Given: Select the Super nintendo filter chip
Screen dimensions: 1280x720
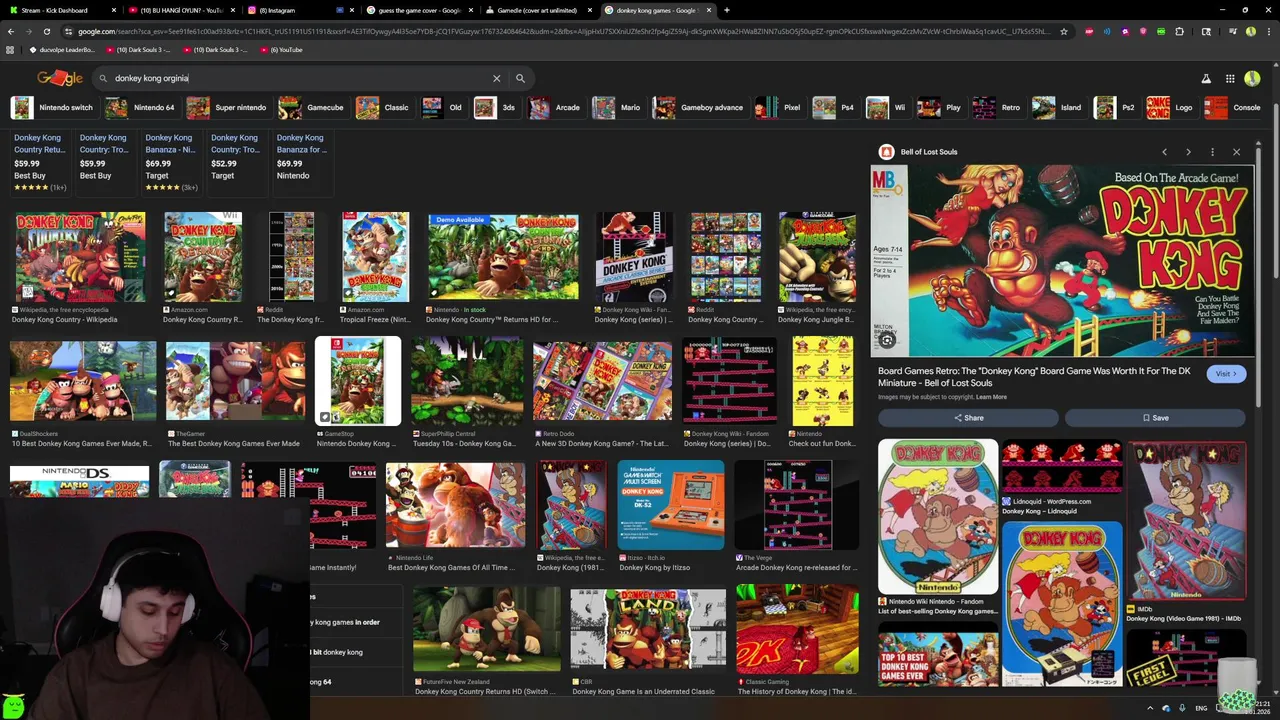Looking at the screenshot, I should pyautogui.click(x=227, y=108).
